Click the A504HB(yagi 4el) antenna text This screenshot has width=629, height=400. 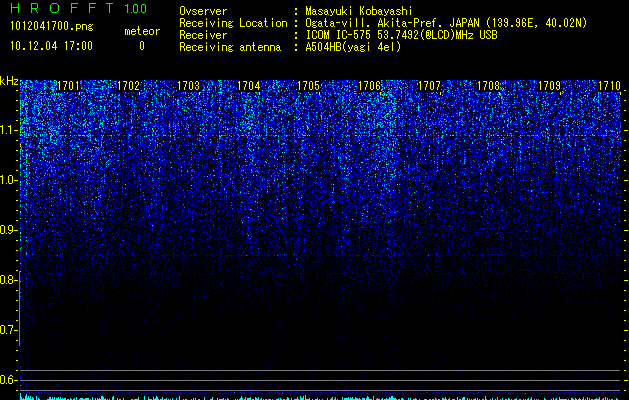click(353, 47)
